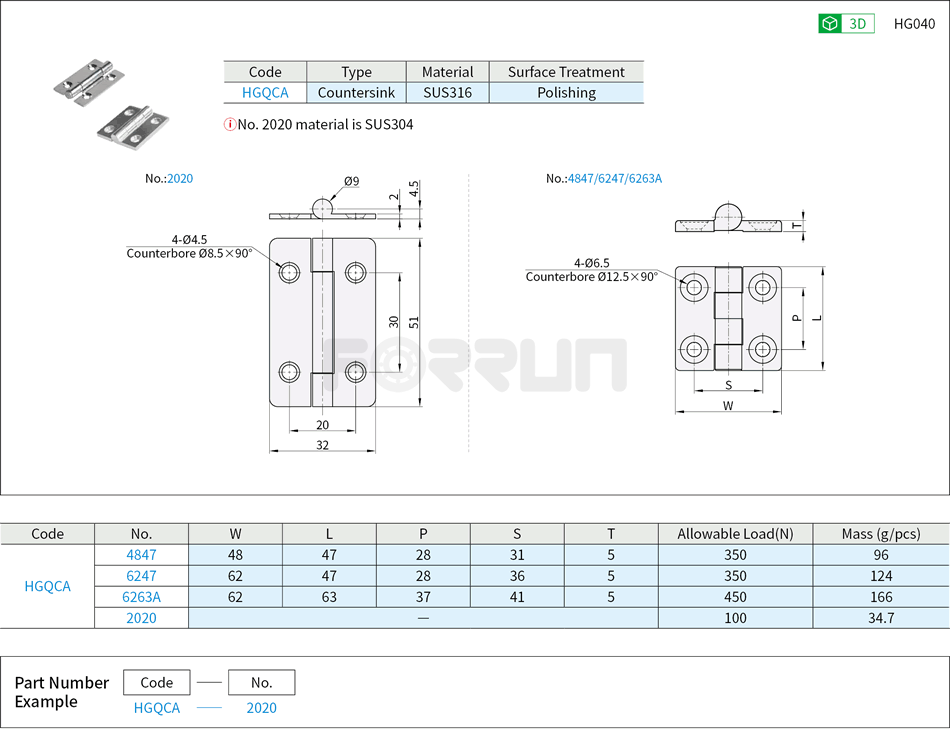950x730 pixels.
Task: Click the Code box in Part Number Example
Action: [156, 682]
